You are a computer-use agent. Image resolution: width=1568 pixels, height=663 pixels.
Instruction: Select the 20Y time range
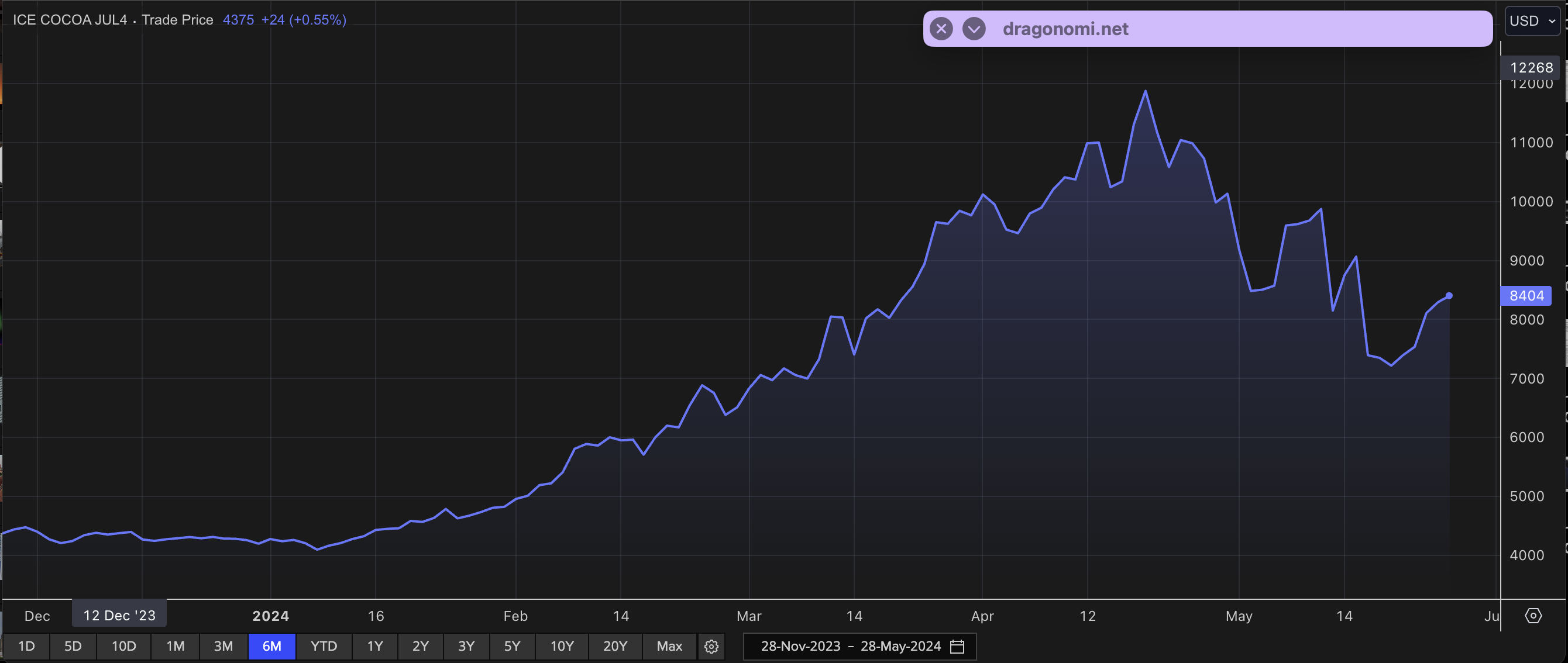(x=615, y=646)
